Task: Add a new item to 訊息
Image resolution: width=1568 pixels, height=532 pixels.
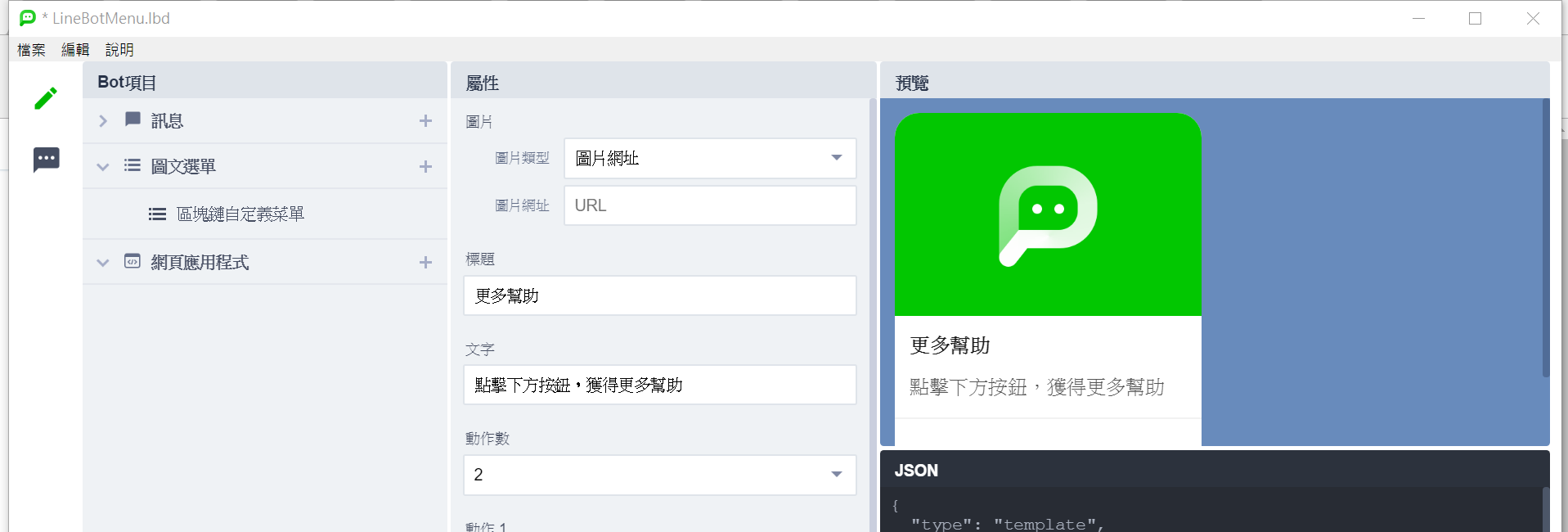Action: (x=425, y=121)
